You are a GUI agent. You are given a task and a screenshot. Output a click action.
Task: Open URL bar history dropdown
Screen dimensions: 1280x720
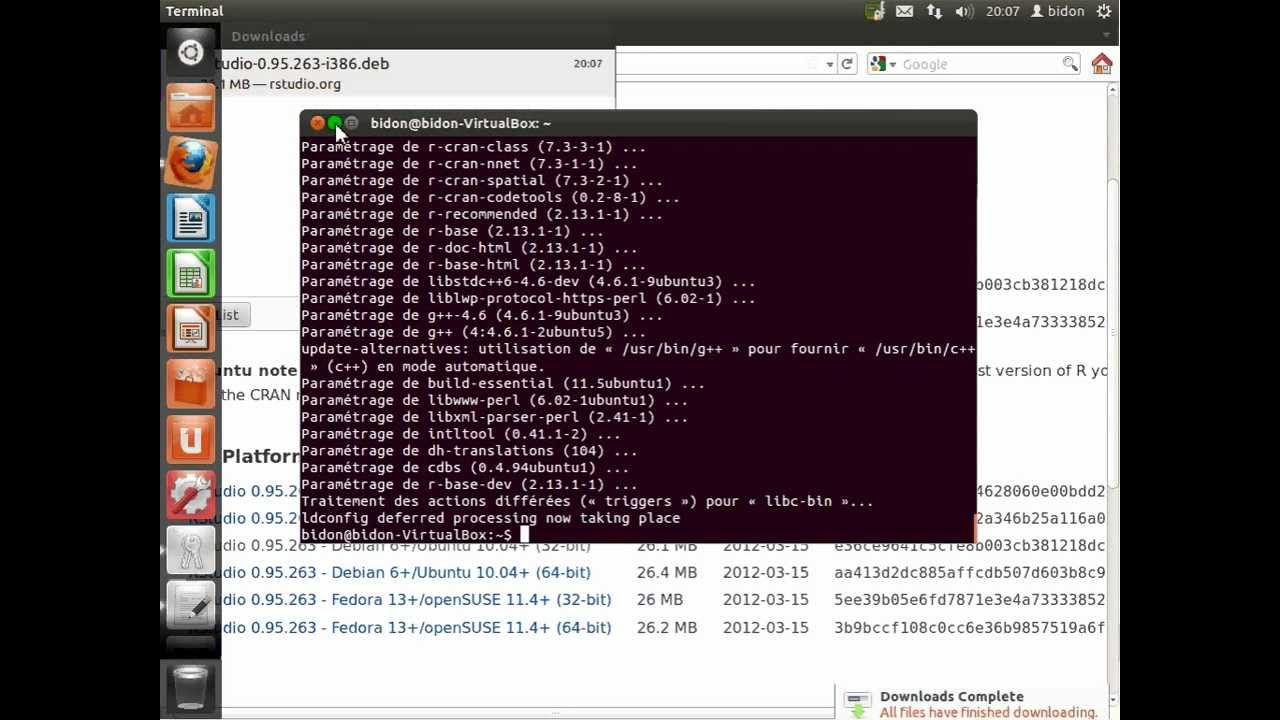[829, 64]
